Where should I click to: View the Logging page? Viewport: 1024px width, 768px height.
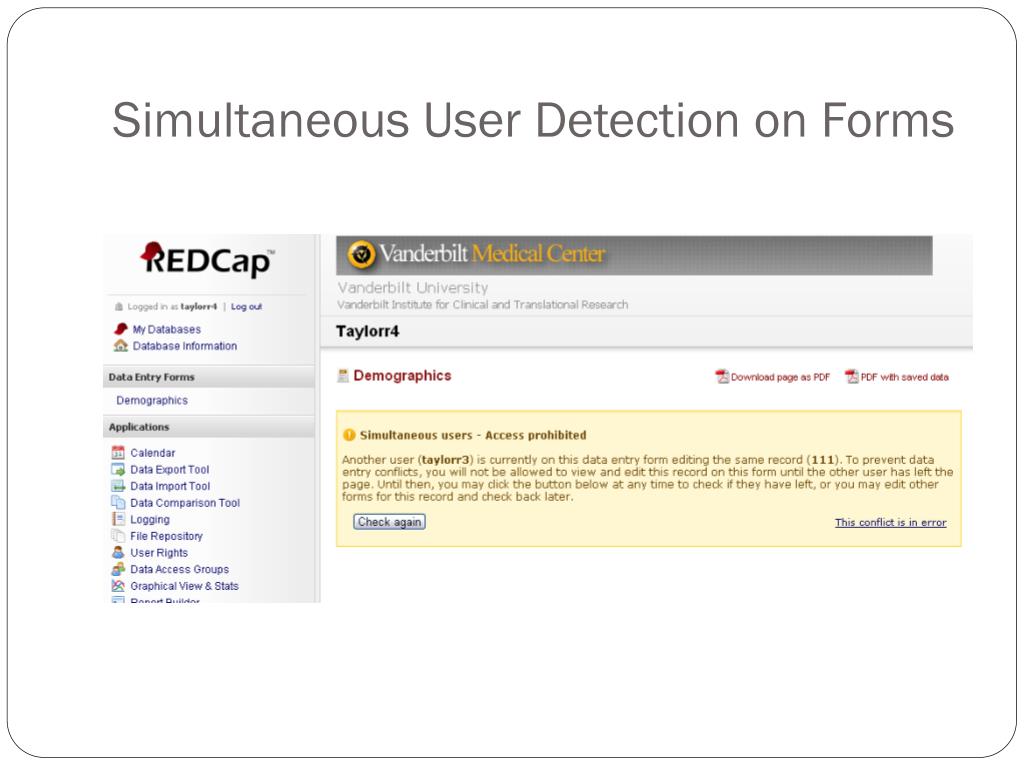150,520
